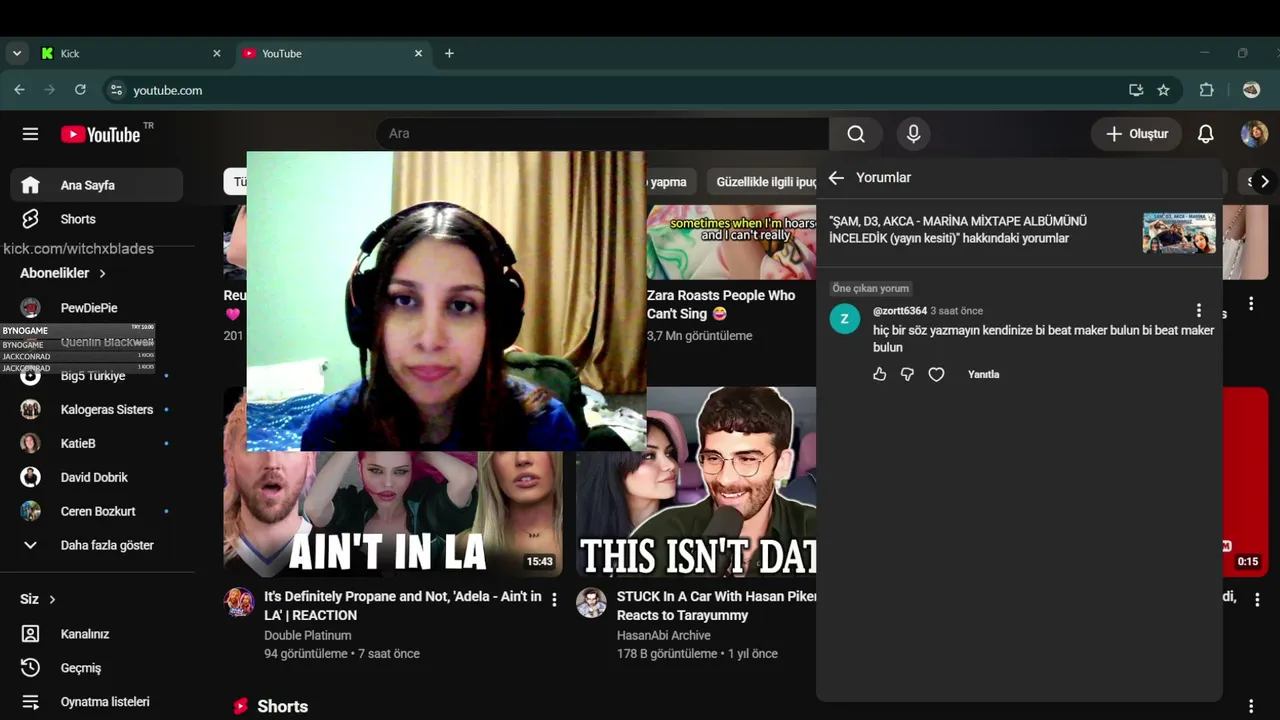This screenshot has width=1280, height=720.
Task: Open Double Platinum channel name link
Action: [308, 636]
